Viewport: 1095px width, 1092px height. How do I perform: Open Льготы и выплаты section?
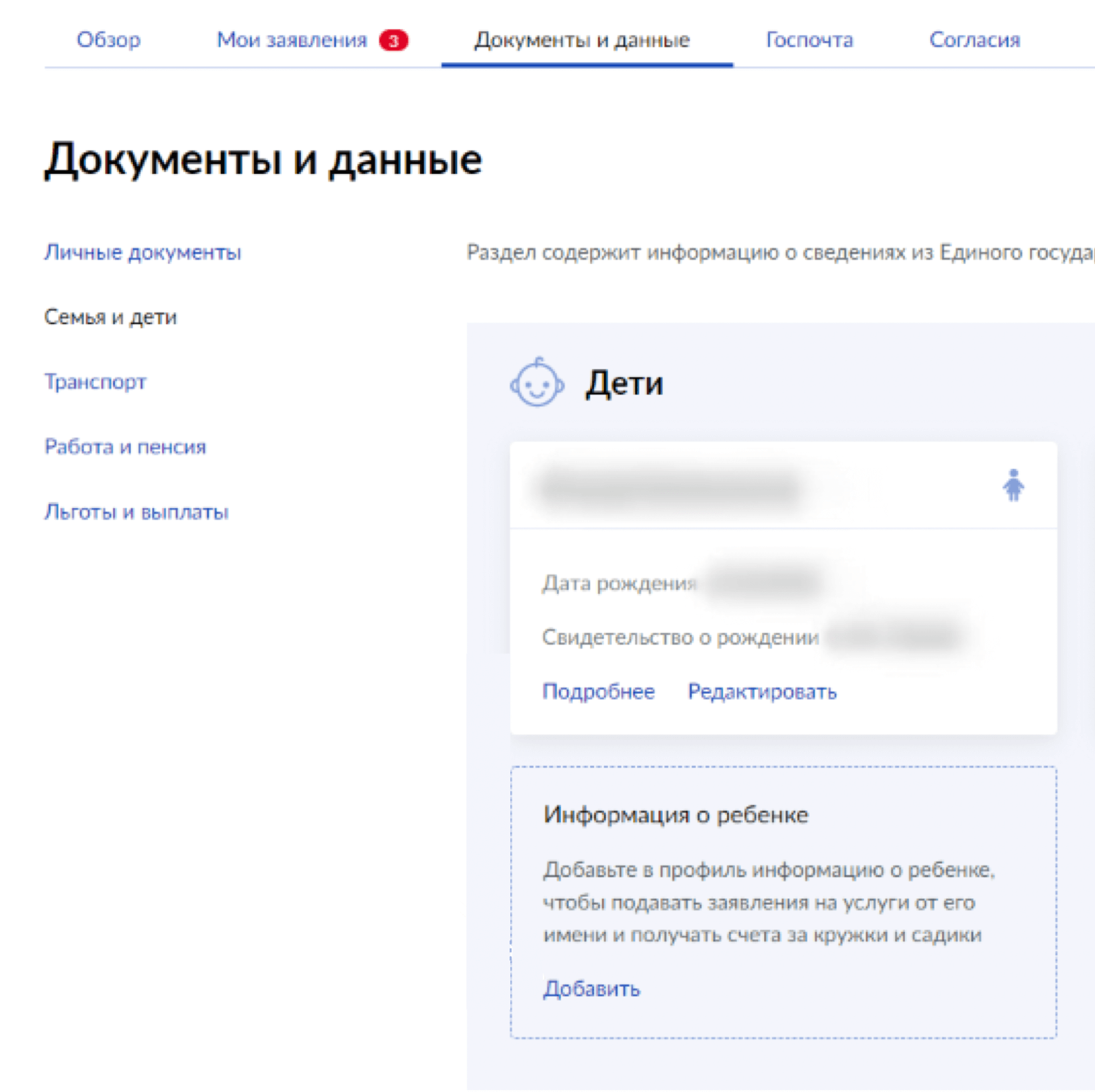136,512
